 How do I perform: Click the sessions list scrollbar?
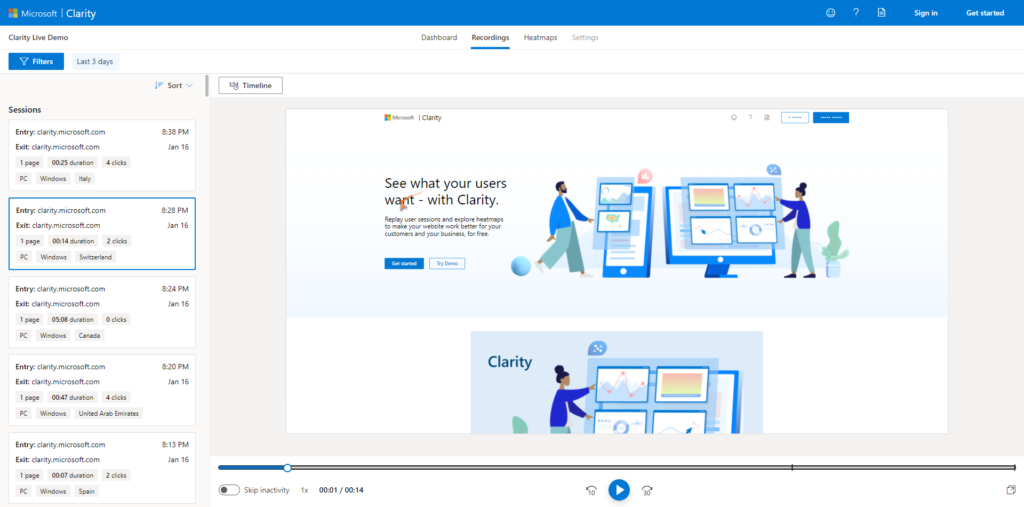pyautogui.click(x=207, y=86)
